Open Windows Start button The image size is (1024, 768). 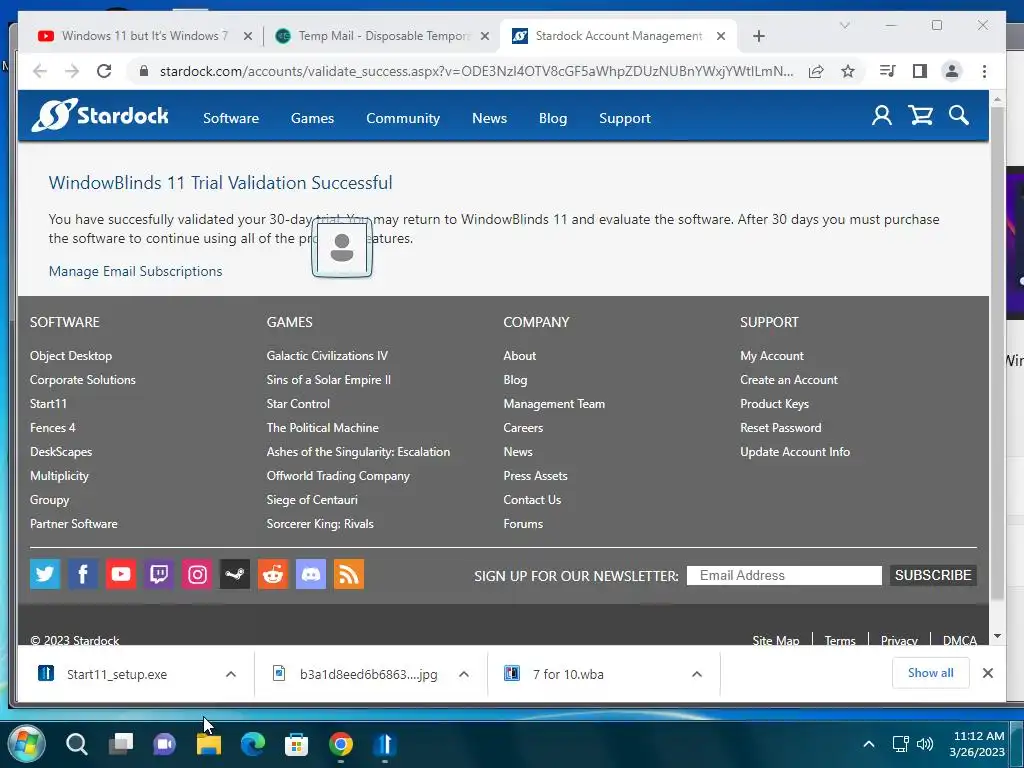(26, 743)
